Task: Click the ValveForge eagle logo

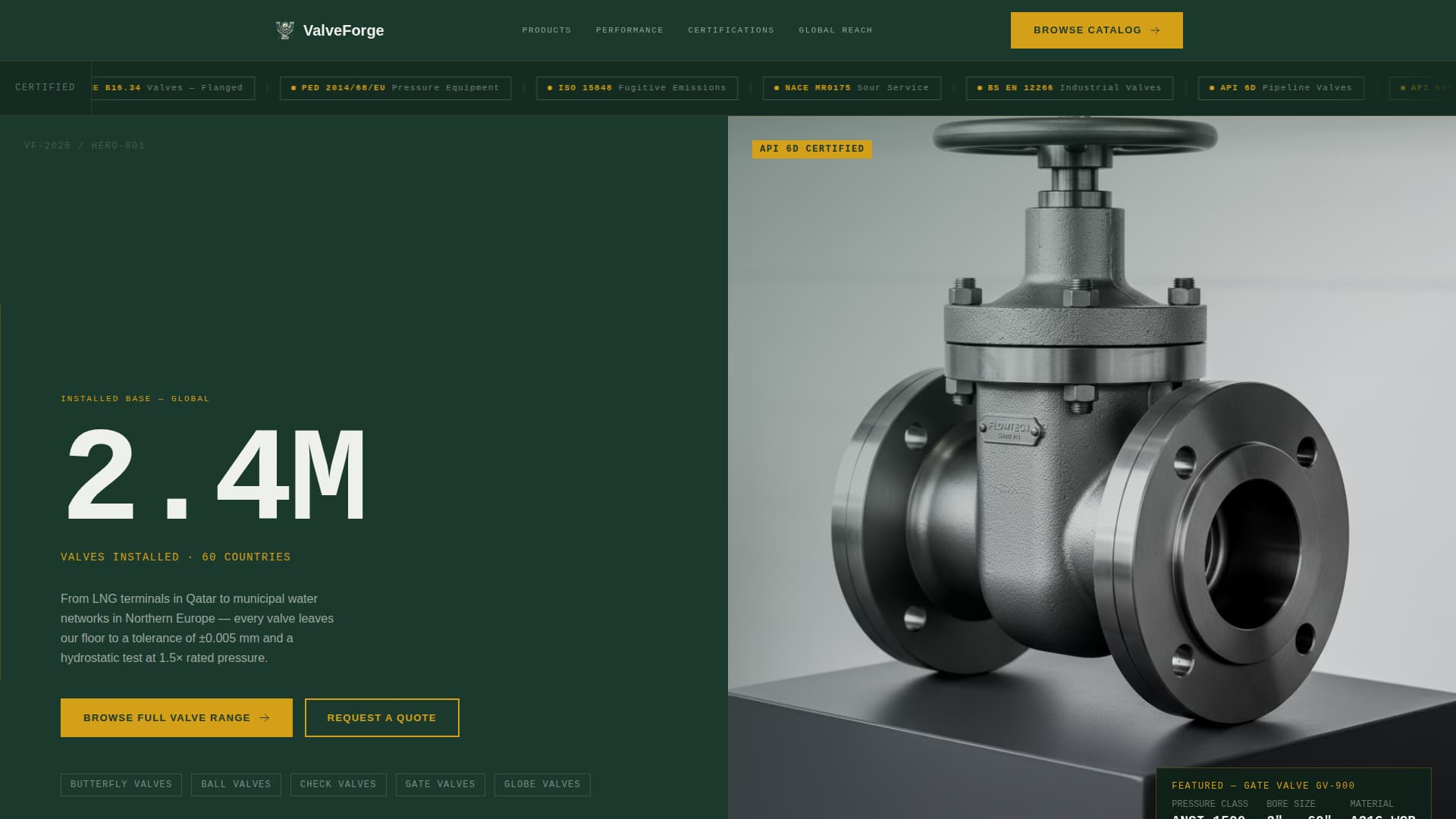Action: pyautogui.click(x=285, y=30)
